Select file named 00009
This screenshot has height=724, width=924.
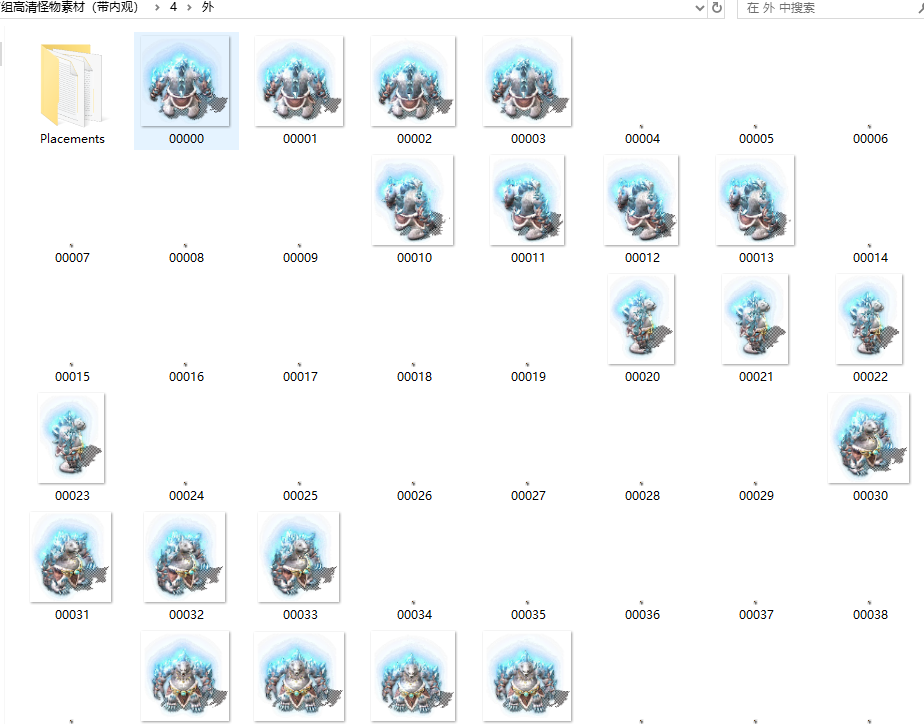click(x=301, y=257)
